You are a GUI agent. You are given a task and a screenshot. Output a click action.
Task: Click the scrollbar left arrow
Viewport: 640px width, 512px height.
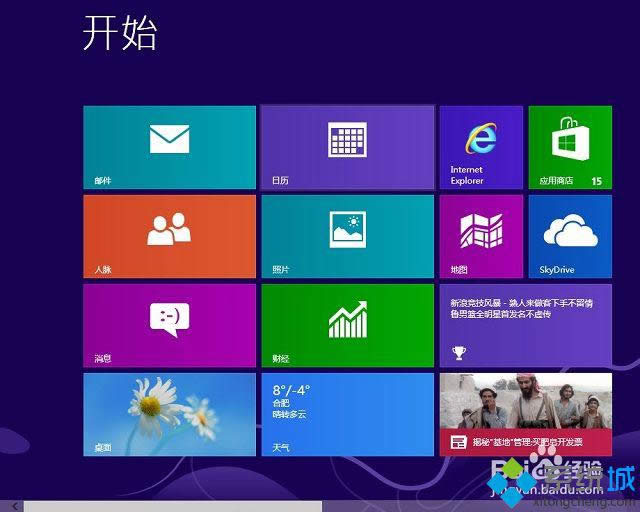[x=15, y=506]
